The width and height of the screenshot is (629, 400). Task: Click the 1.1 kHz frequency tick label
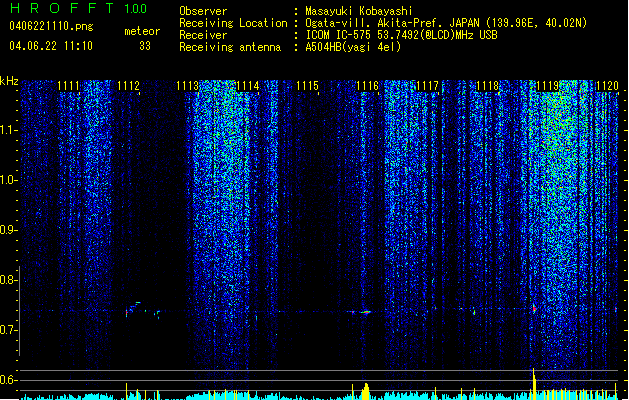point(8,130)
